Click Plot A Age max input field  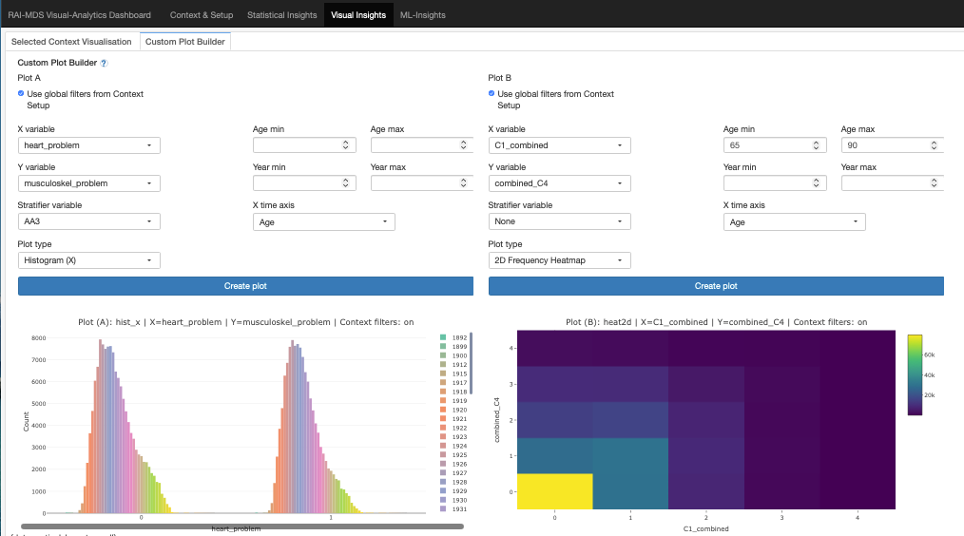tap(422, 146)
